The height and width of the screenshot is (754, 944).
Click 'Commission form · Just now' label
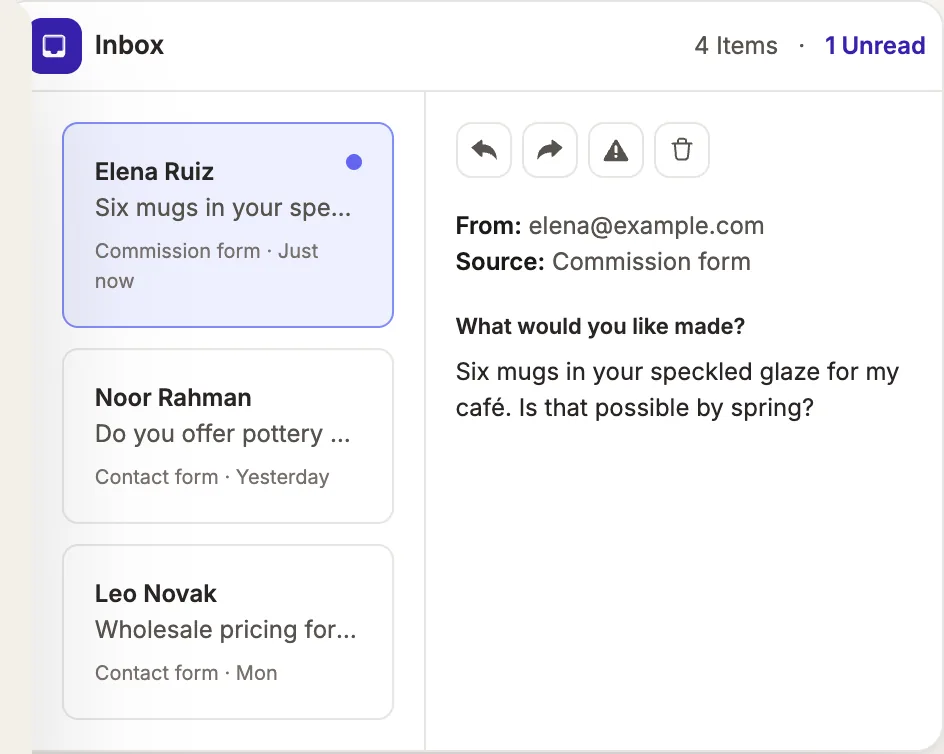click(206, 266)
